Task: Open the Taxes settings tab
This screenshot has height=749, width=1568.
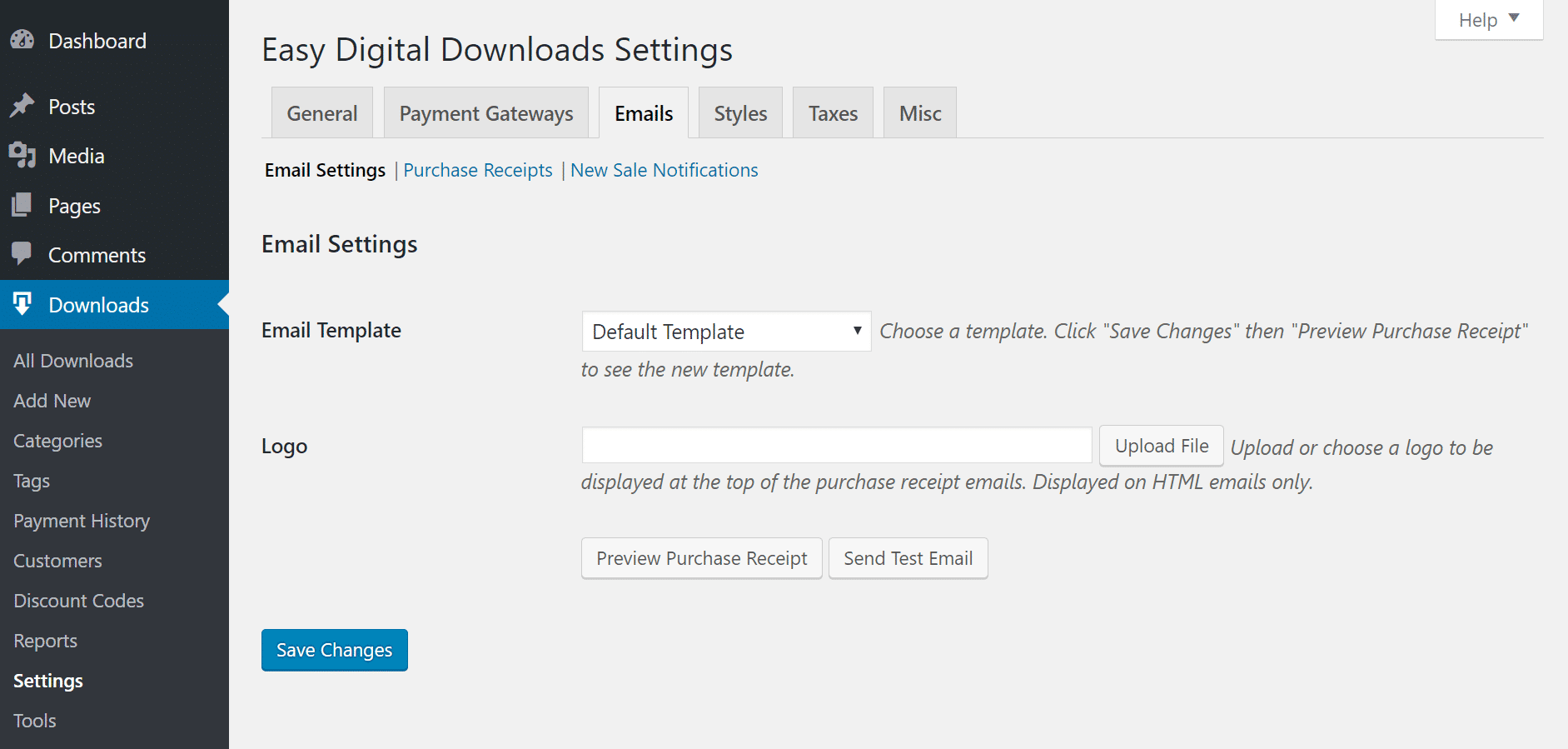Action: click(x=833, y=113)
